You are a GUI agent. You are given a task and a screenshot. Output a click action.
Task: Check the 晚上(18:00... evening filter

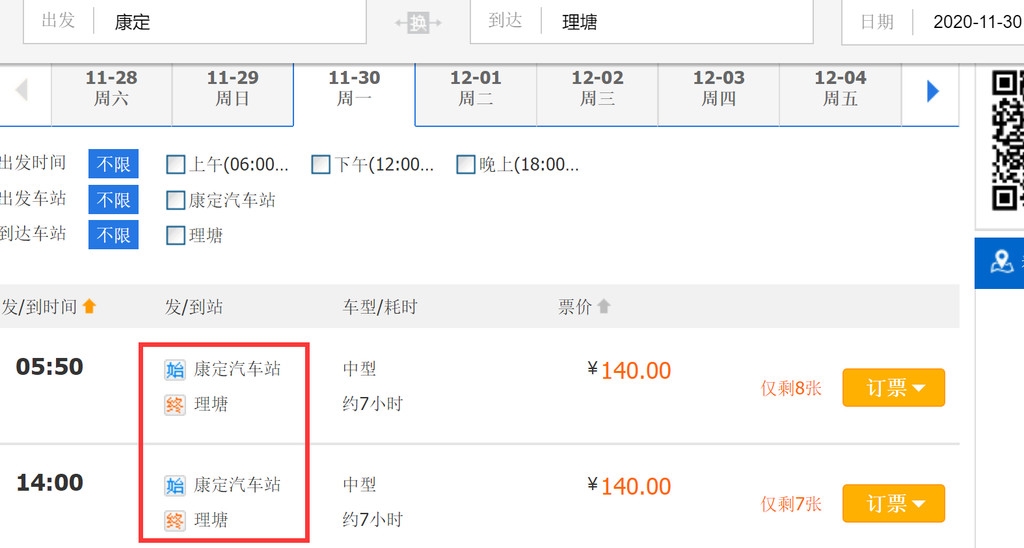click(x=466, y=165)
